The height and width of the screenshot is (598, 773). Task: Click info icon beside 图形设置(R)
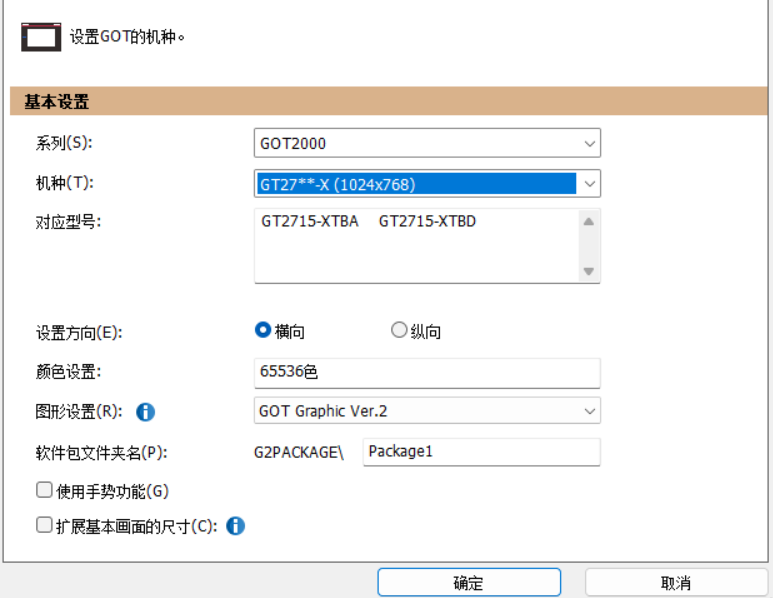145,411
